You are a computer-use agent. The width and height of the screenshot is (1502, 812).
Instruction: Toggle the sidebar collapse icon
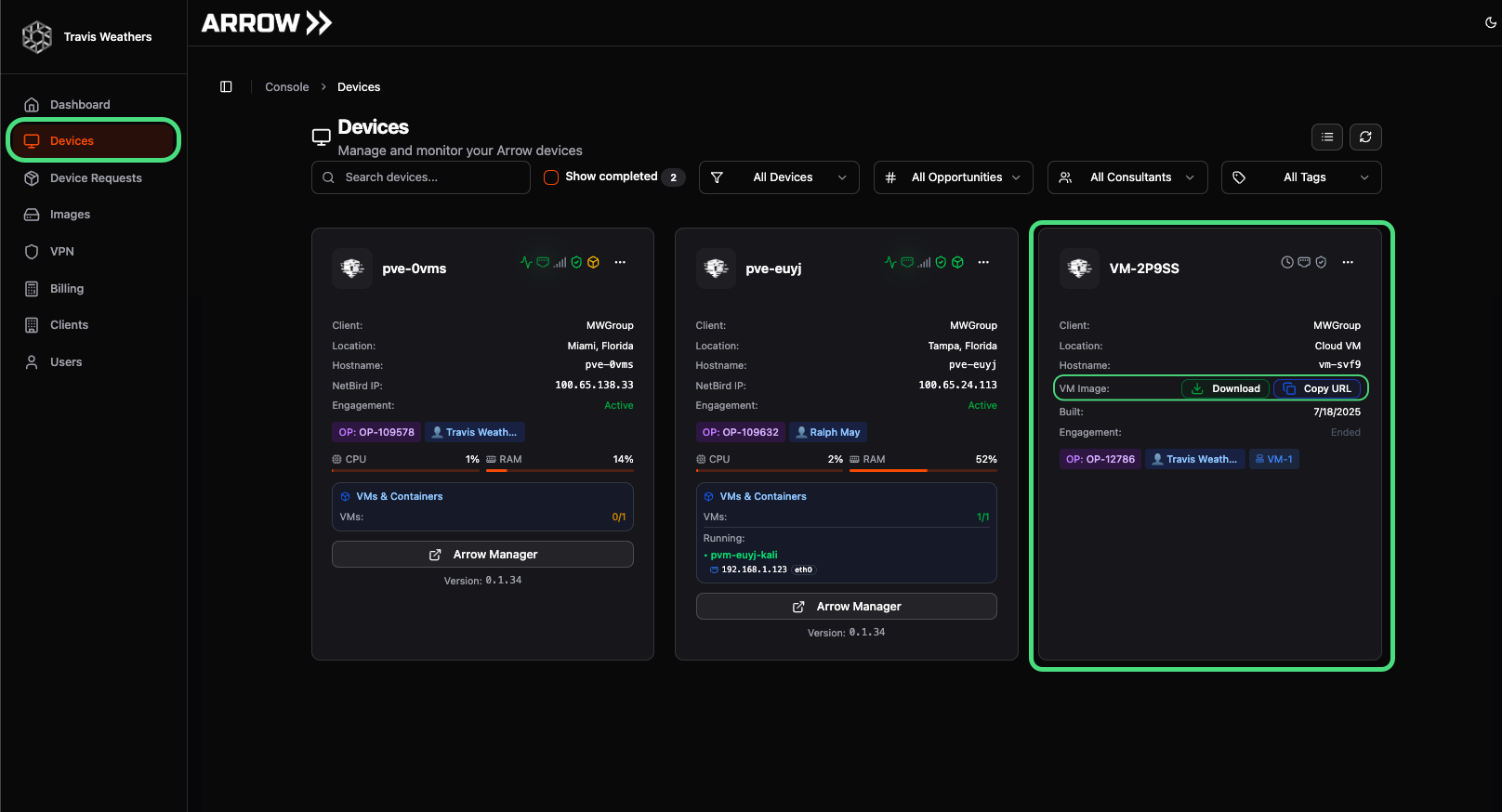226,86
